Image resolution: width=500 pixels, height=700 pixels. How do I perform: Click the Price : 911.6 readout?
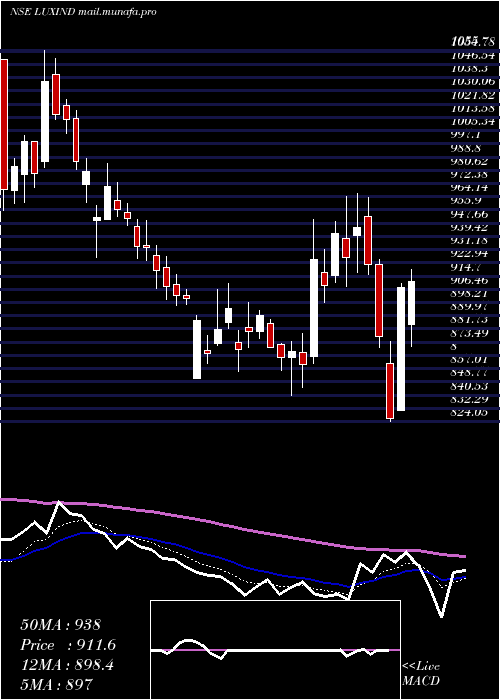[x=68, y=645]
